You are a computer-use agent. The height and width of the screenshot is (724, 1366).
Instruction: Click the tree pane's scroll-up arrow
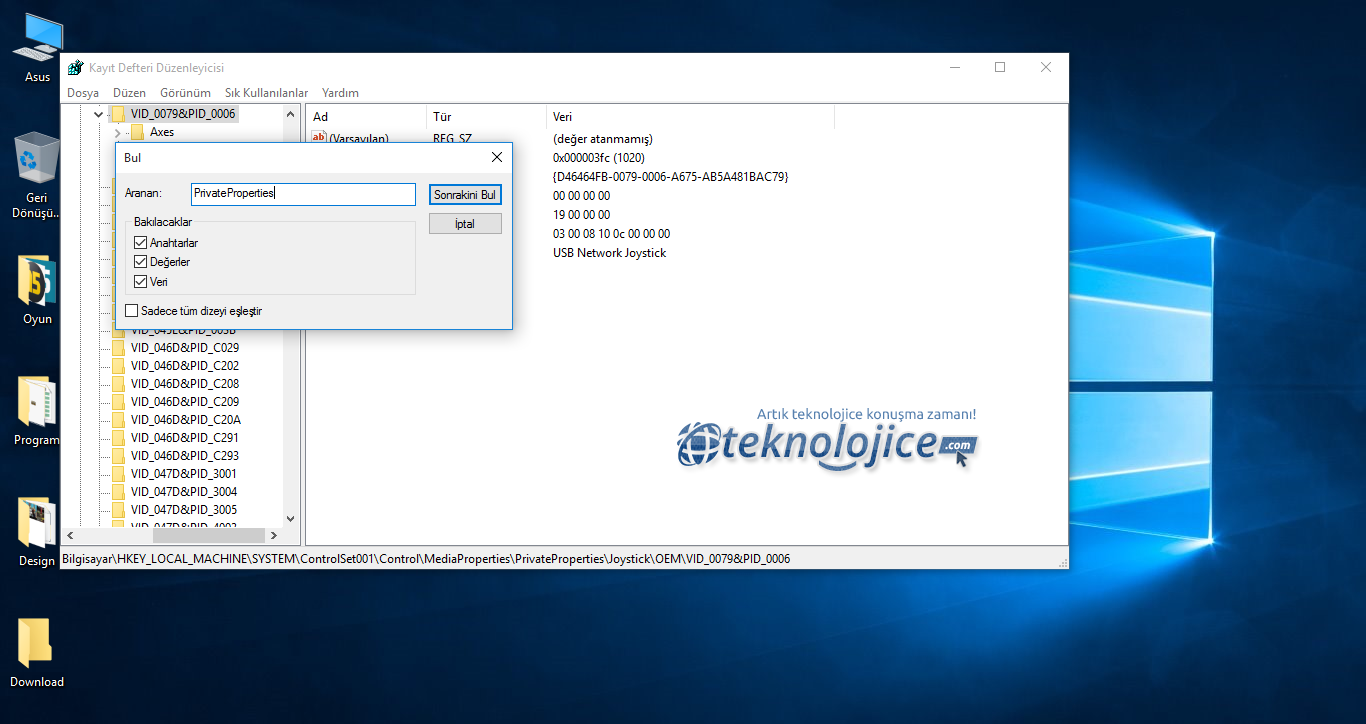291,114
